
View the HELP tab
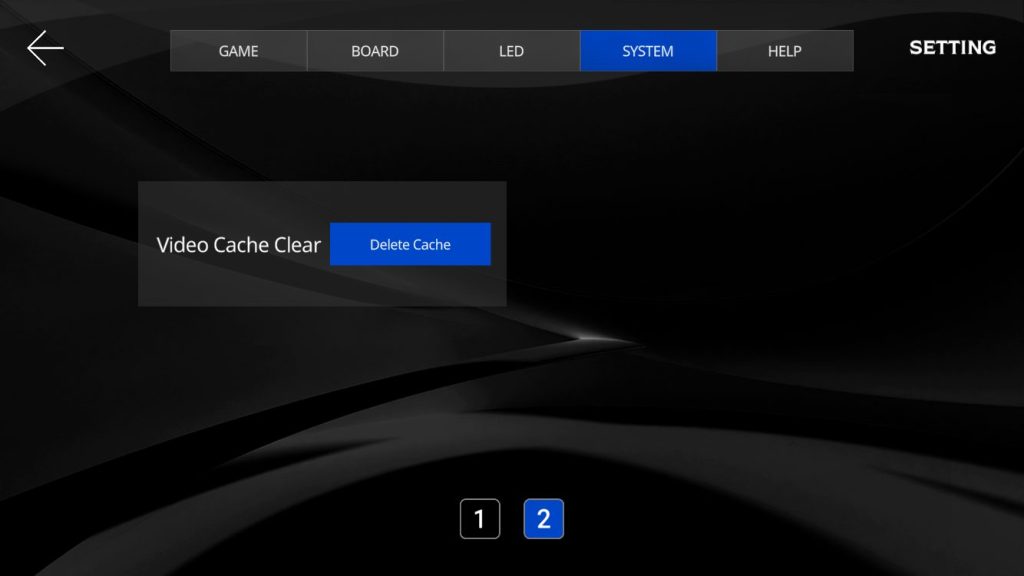click(x=785, y=51)
